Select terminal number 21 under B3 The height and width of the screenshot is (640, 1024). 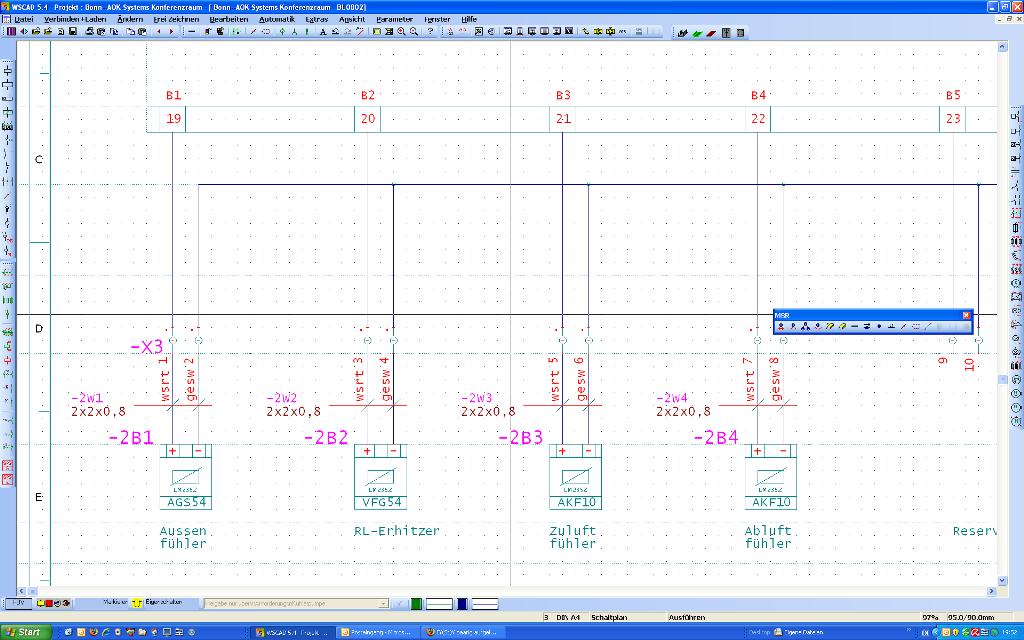(563, 119)
